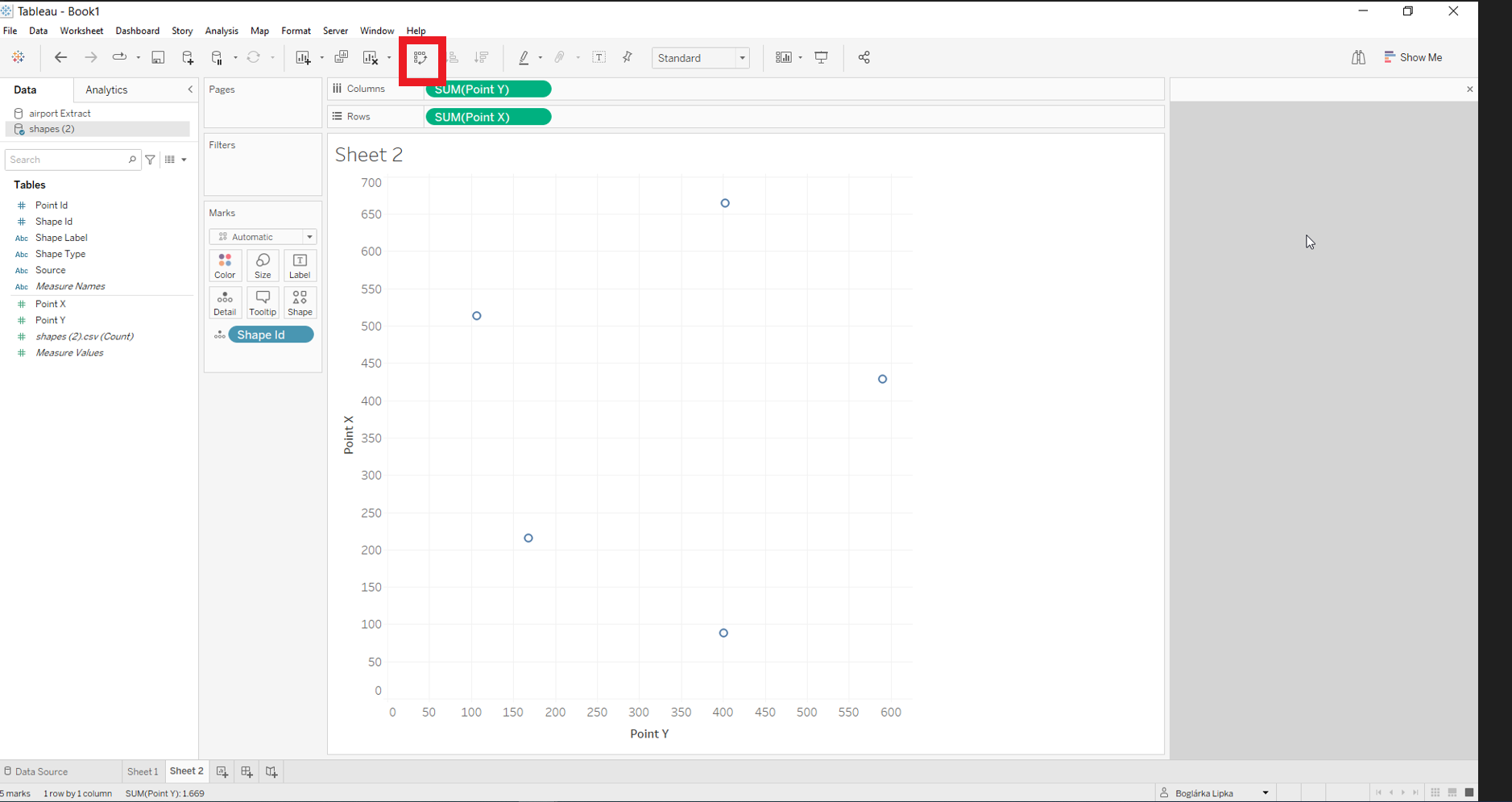Show tabs view icon

pyautogui.click(x=1469, y=793)
